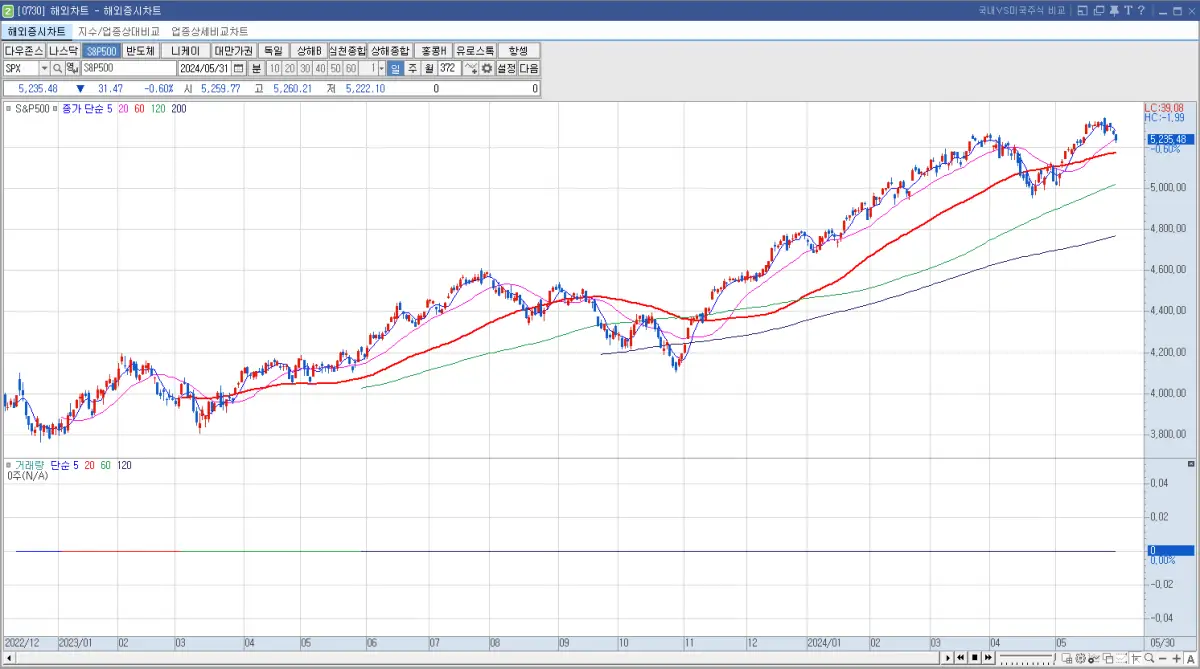1200x669 pixels.
Task: Expand the SPX symbol code dropdown
Action: 44,68
